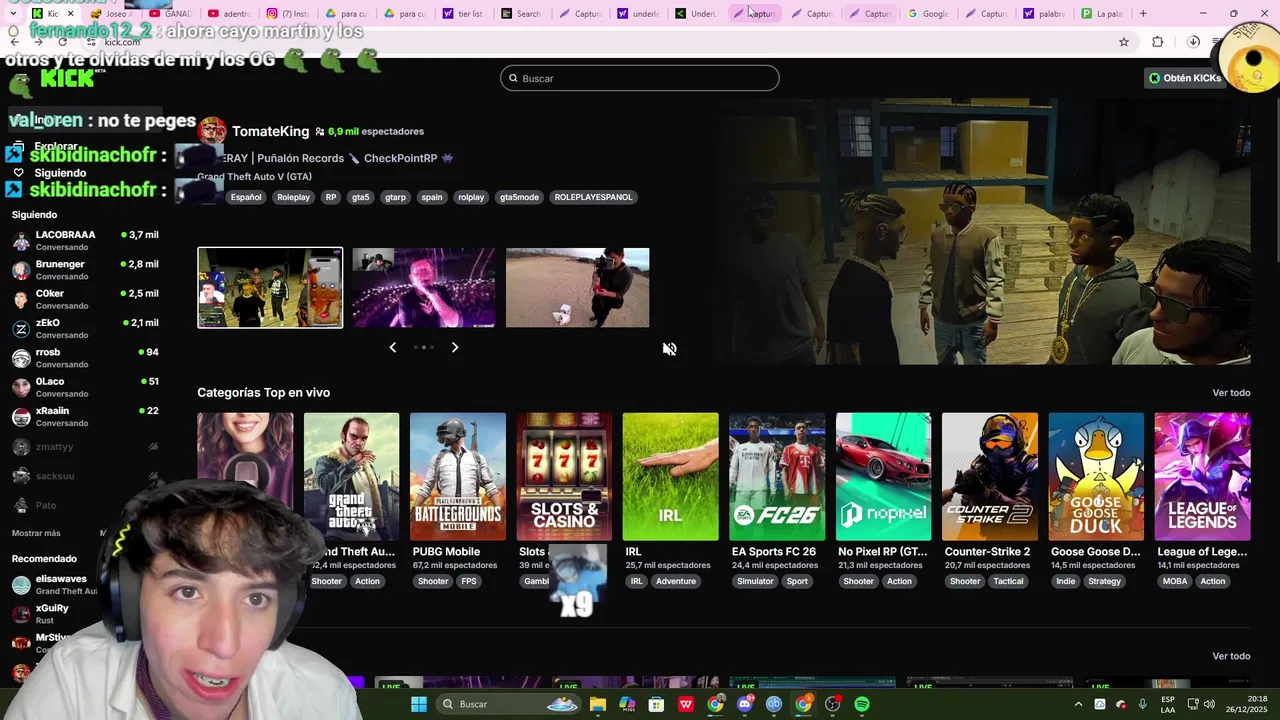Switch to the Search browser tab

click(x=522, y=14)
